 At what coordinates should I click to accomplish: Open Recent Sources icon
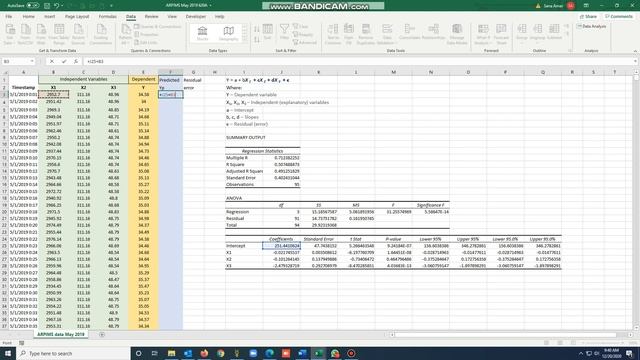pyautogui.click(x=78, y=34)
